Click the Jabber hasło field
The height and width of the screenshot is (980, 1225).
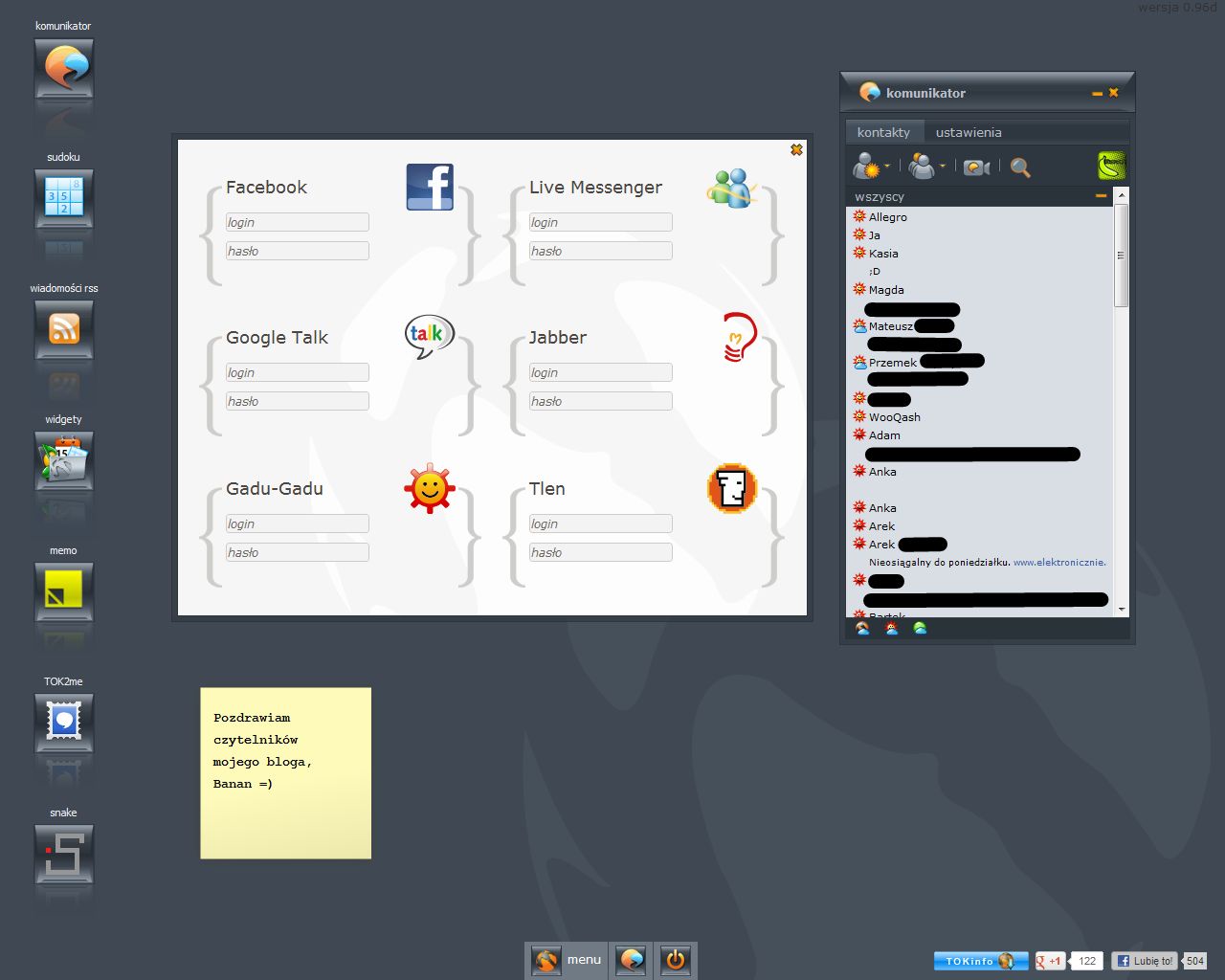tap(600, 401)
